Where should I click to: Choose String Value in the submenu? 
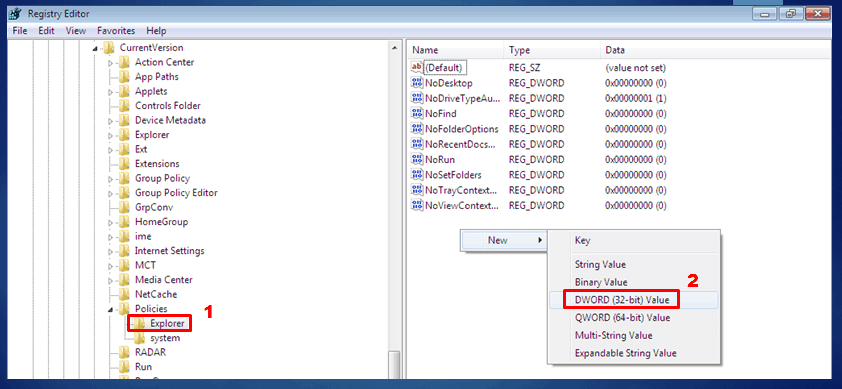point(600,264)
